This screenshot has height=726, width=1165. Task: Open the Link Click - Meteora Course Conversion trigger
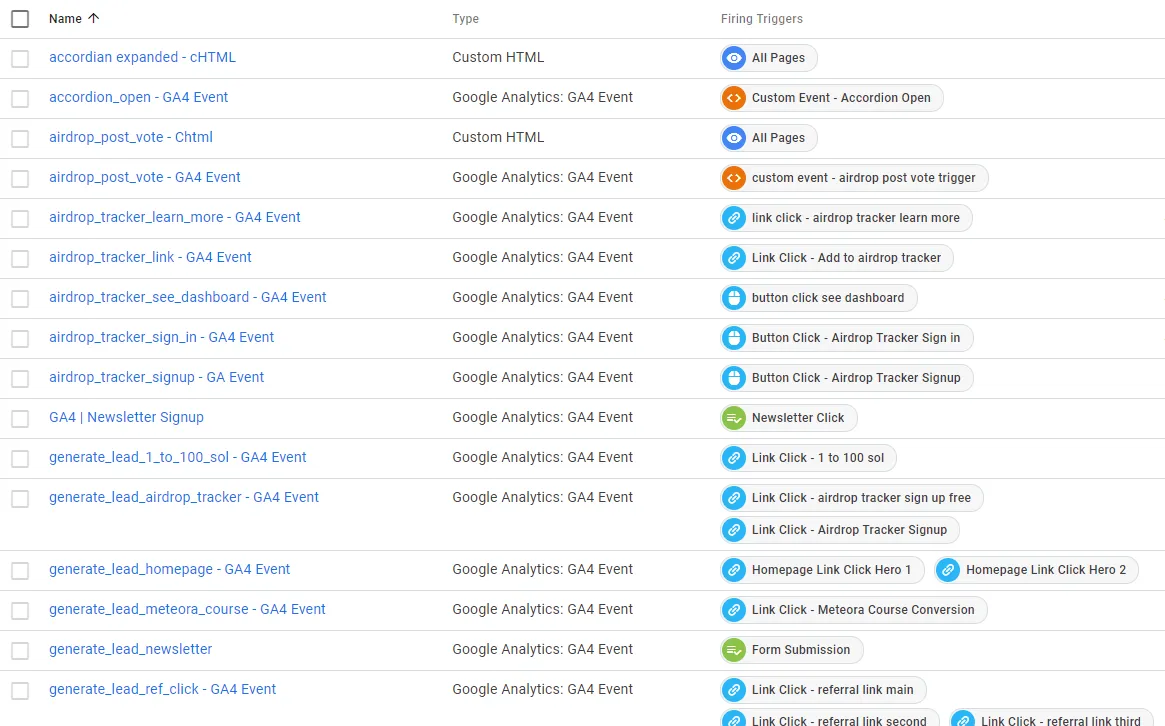(x=862, y=610)
